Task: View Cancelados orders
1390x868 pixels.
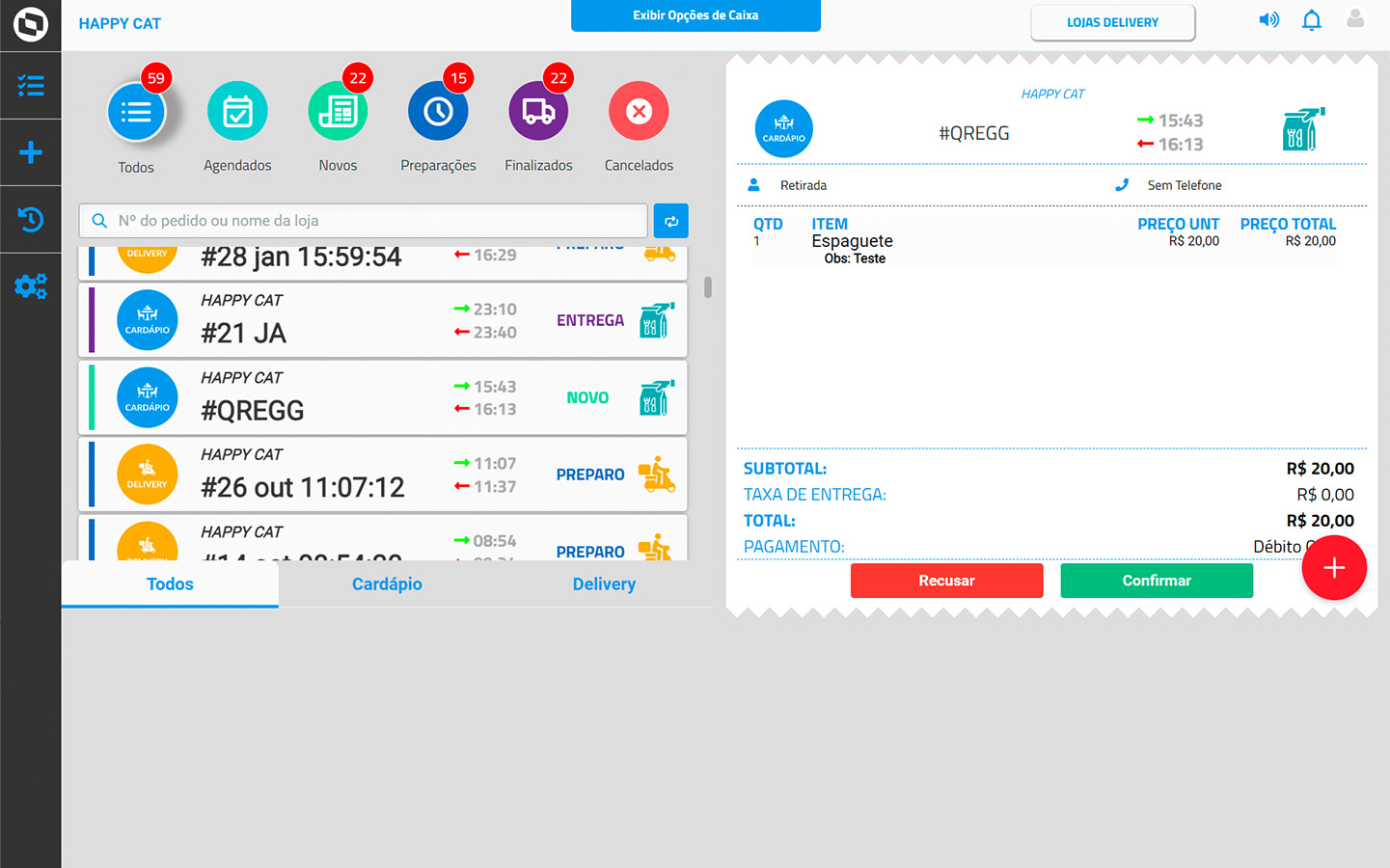Action: (639, 112)
